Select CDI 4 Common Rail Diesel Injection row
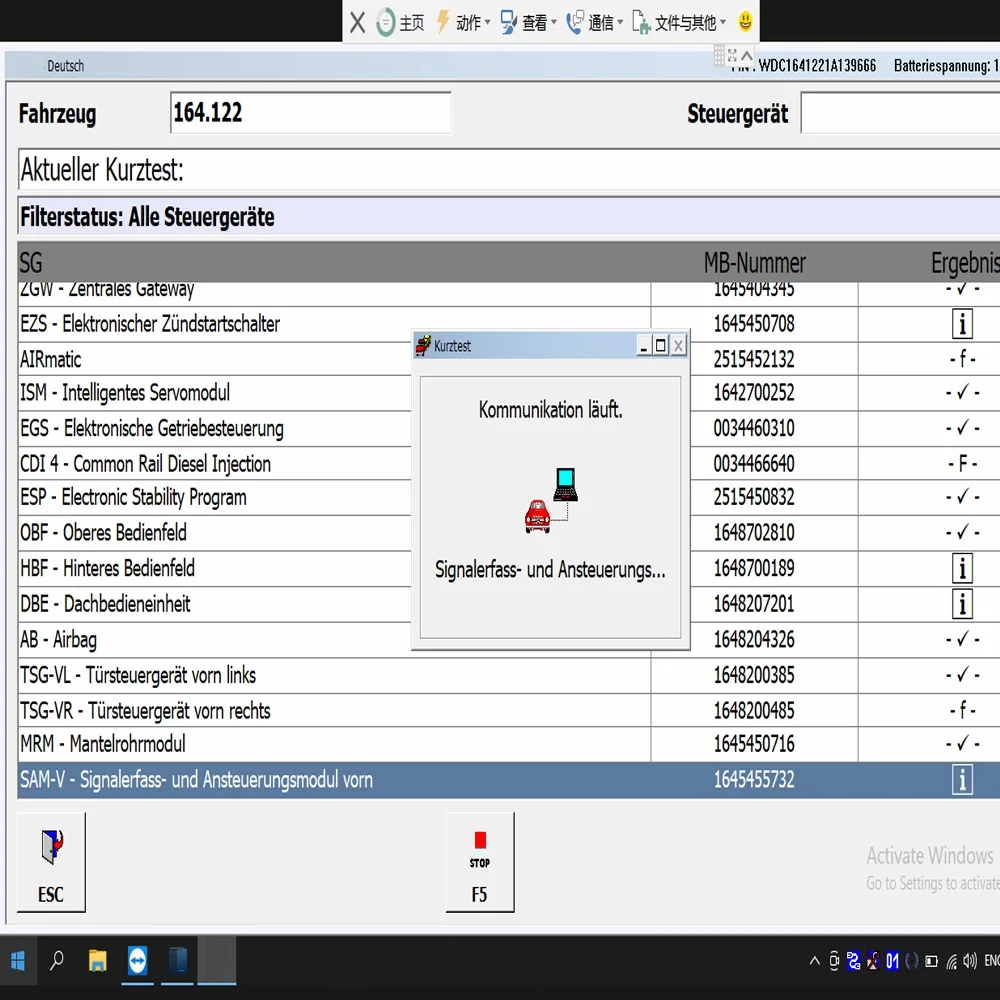The image size is (1000, 1000). point(200,464)
